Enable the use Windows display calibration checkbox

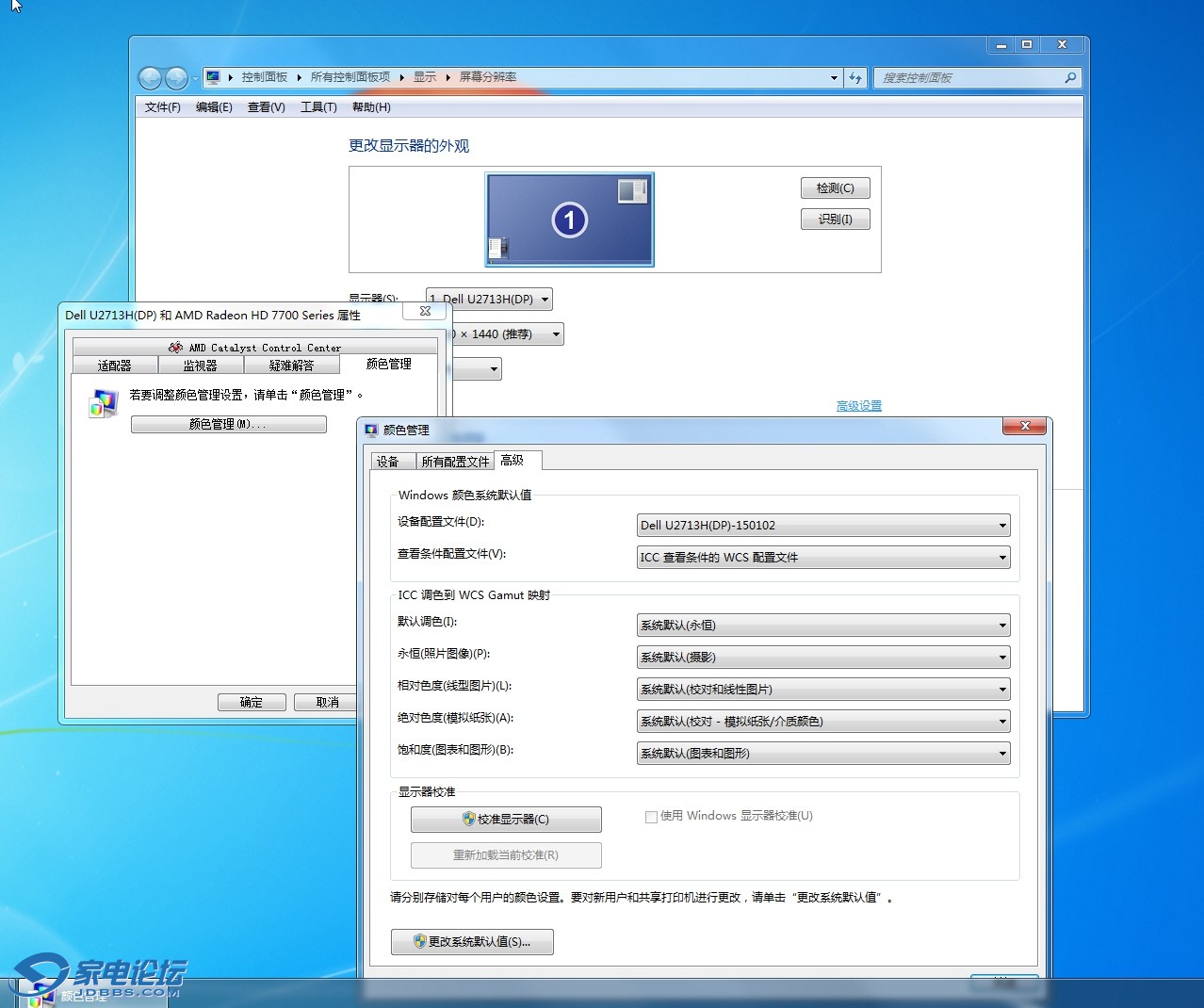(x=651, y=817)
